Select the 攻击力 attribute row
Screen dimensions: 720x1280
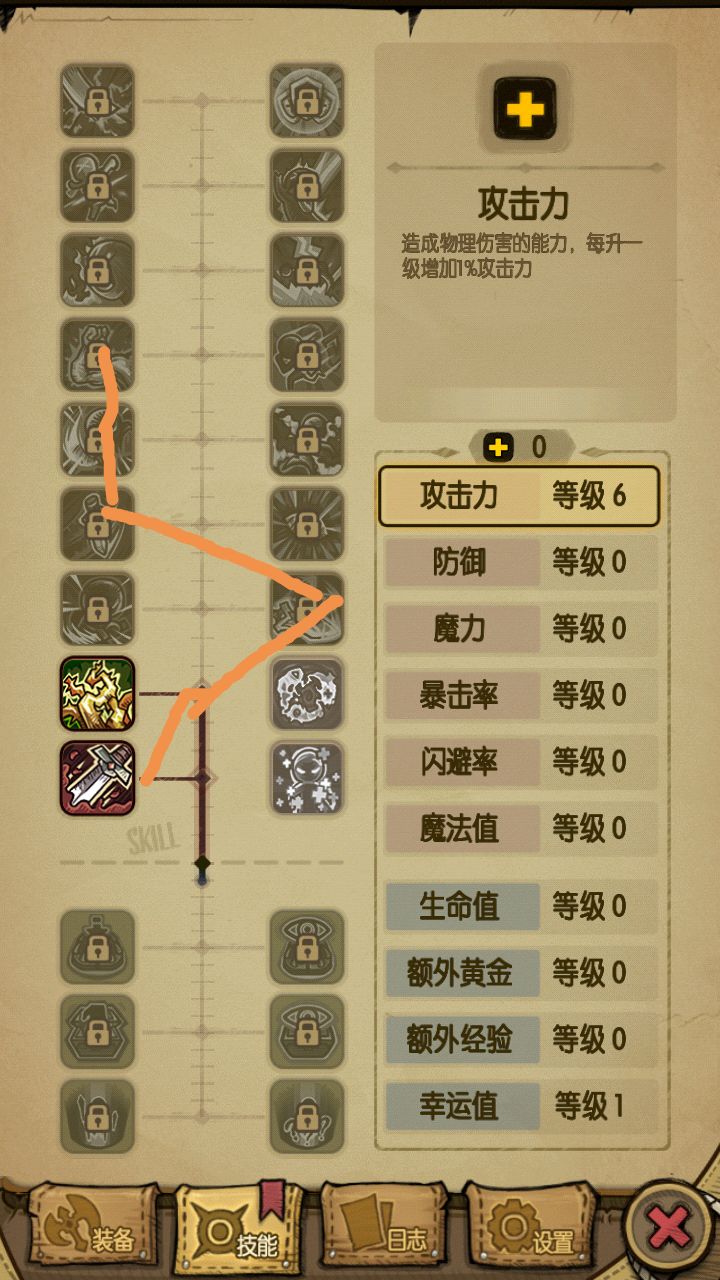coord(519,496)
